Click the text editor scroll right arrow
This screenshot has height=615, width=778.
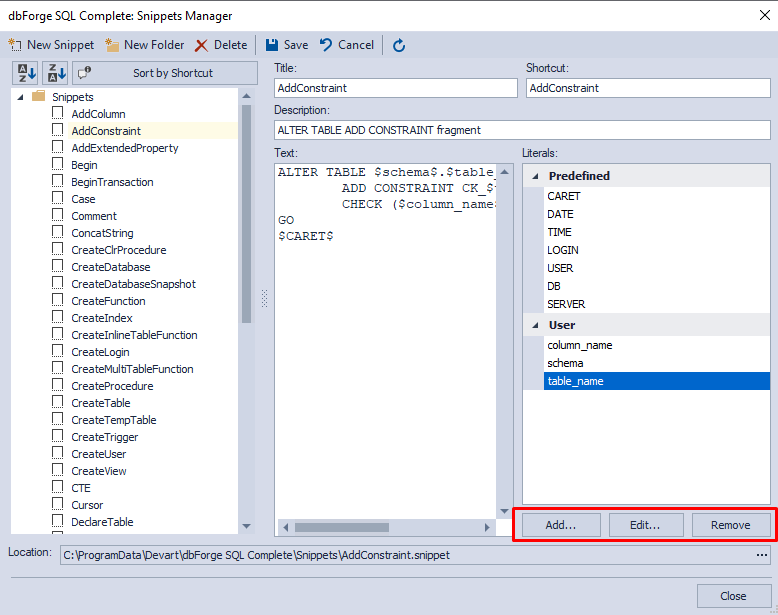487,527
